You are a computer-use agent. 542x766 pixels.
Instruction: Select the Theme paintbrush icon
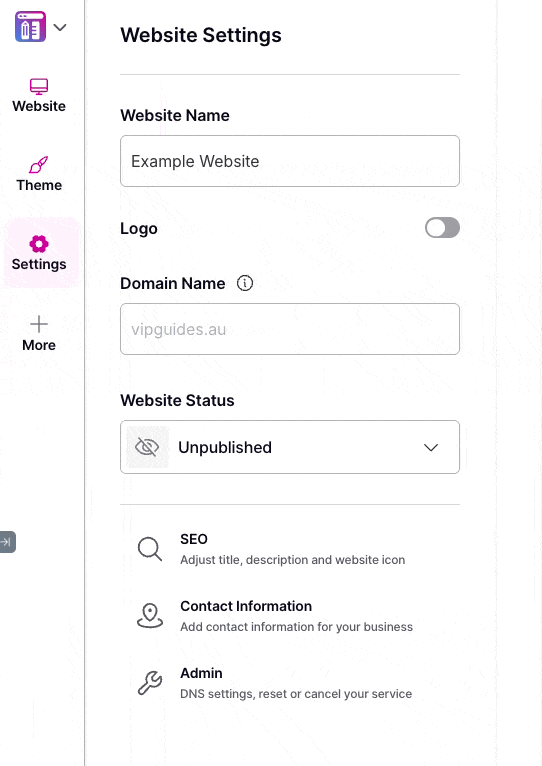pos(39,165)
